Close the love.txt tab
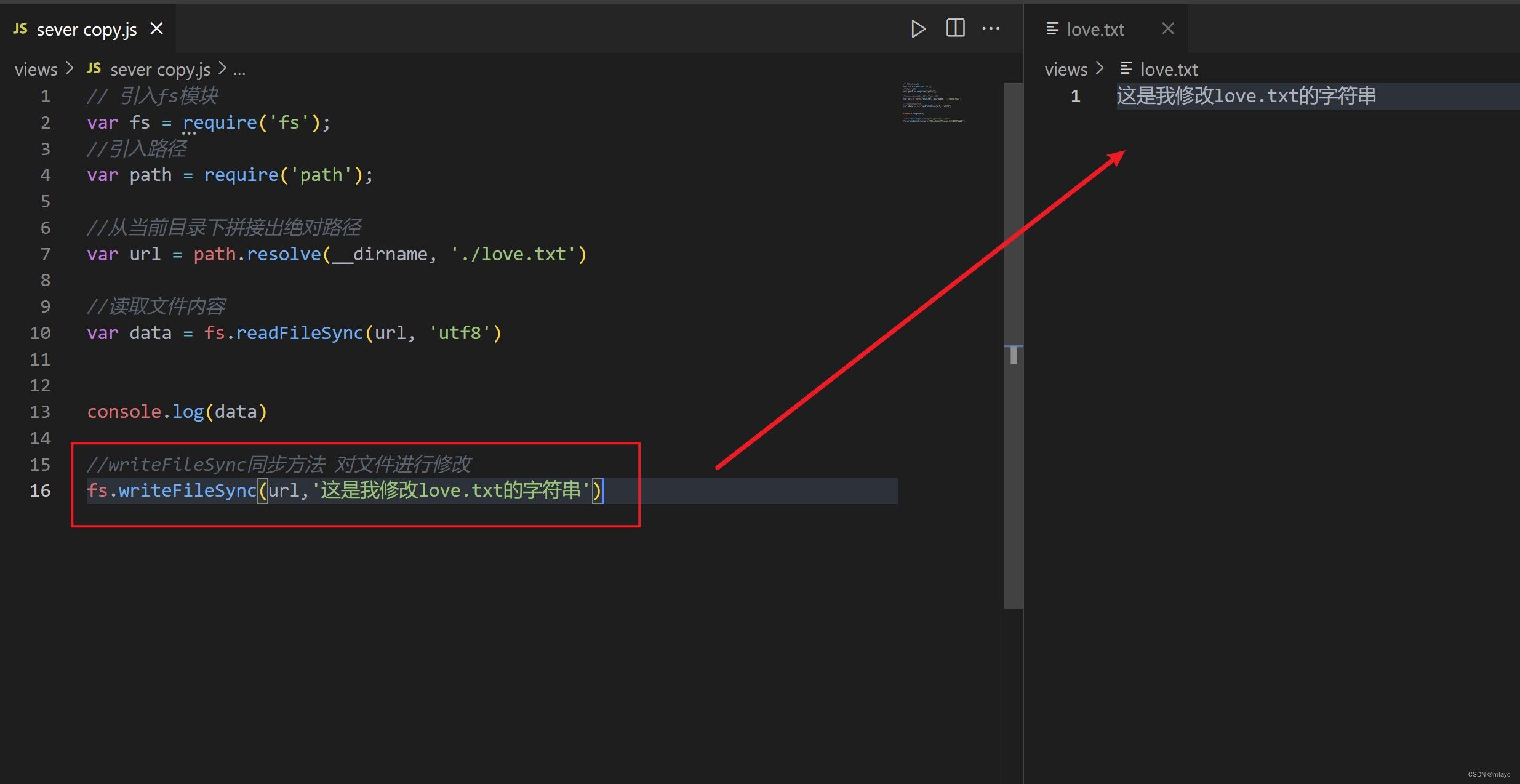 (1167, 29)
